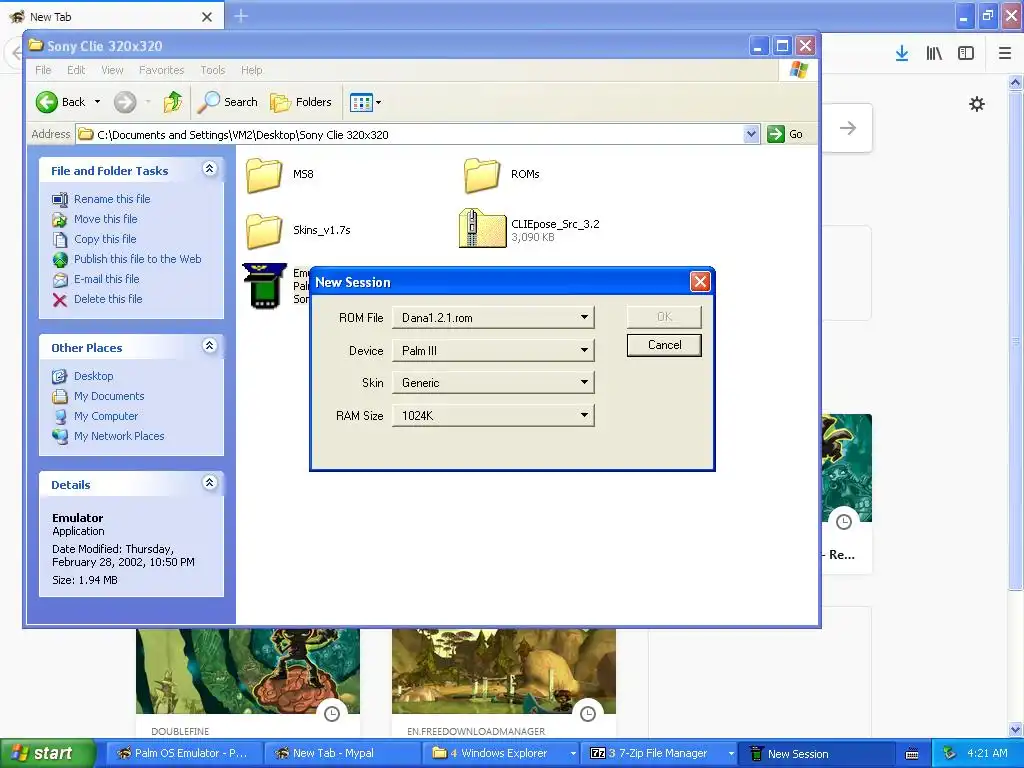Screen dimensions: 1024x768
Task: Open the File menu
Action: (x=43, y=70)
